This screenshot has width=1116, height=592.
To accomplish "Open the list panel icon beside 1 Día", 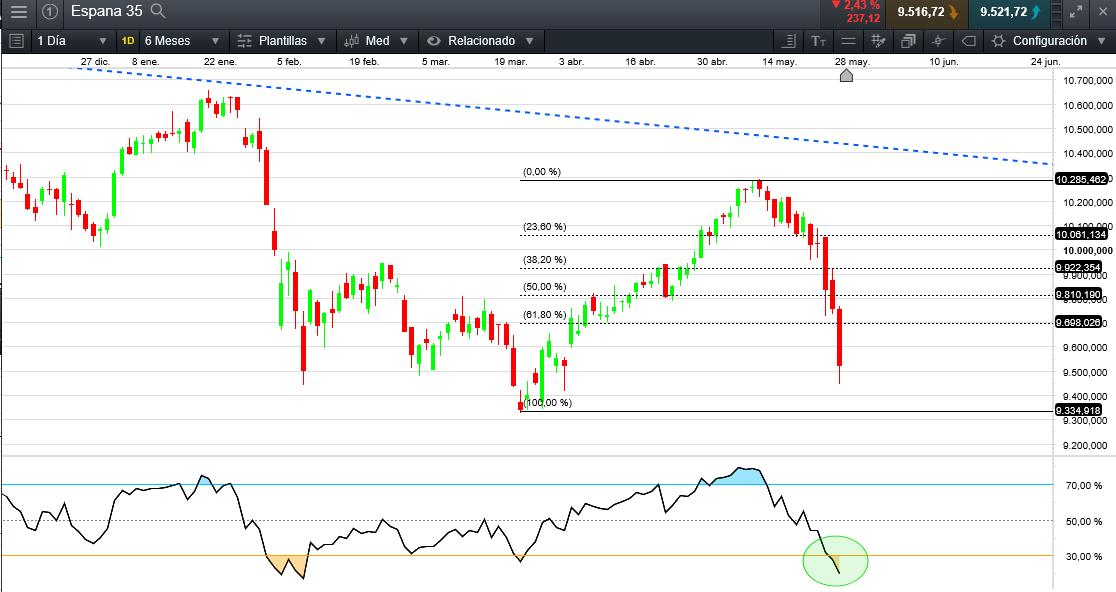I will (17, 41).
